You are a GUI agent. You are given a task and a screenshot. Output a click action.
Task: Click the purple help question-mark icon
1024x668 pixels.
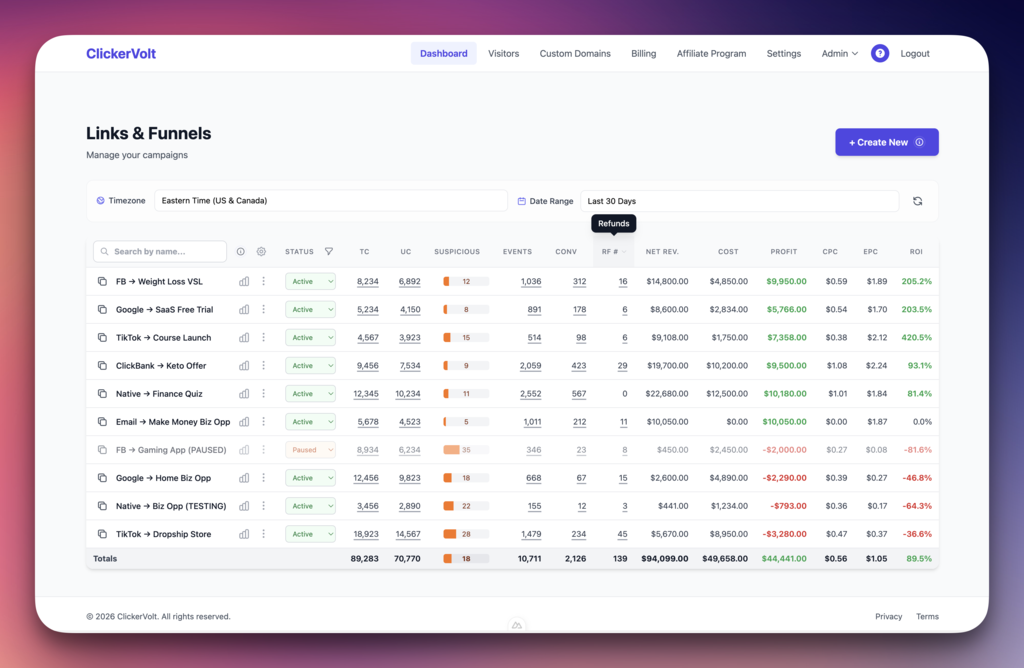[x=879, y=53]
